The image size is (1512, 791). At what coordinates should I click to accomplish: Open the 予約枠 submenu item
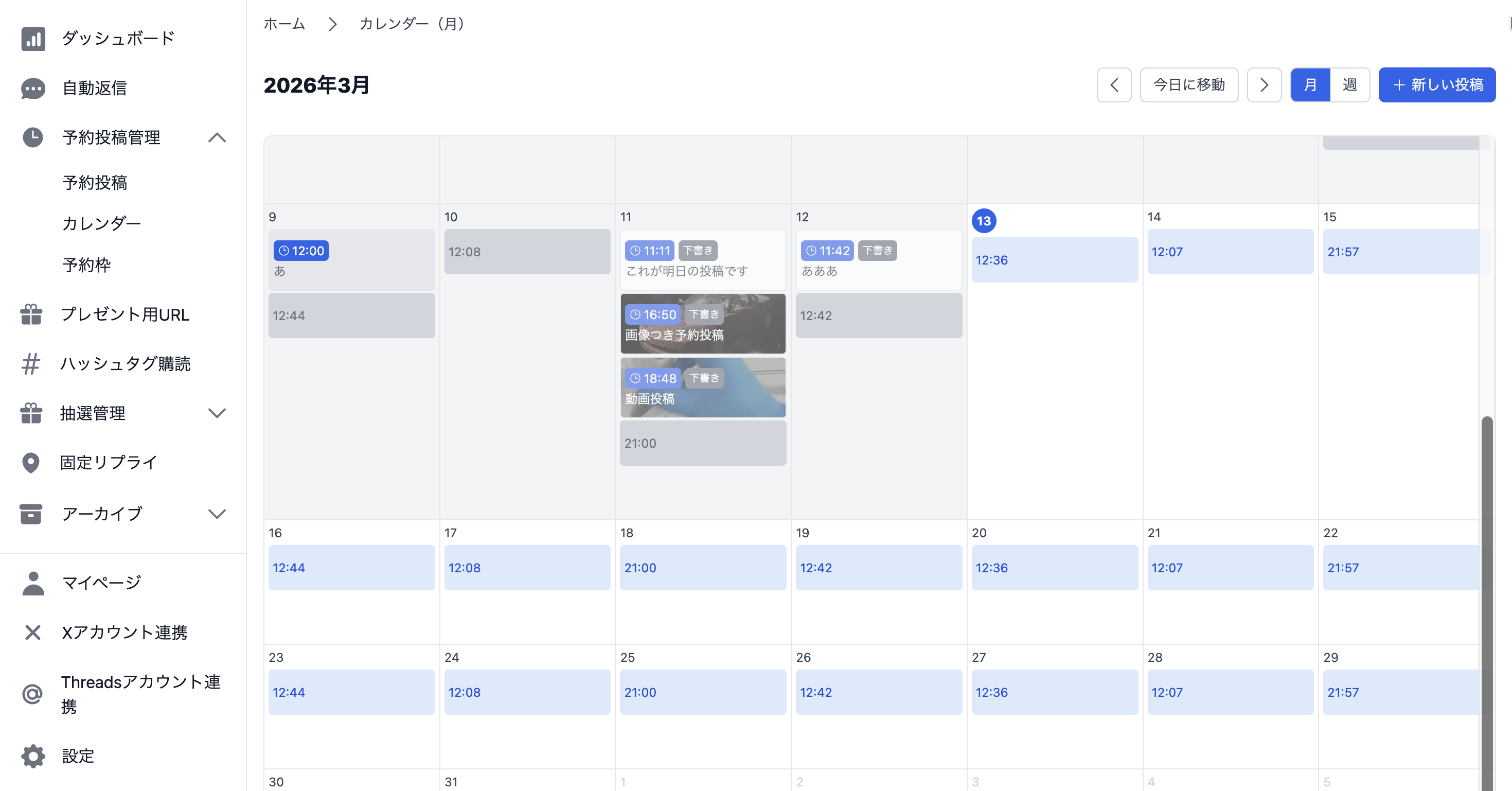(87, 265)
